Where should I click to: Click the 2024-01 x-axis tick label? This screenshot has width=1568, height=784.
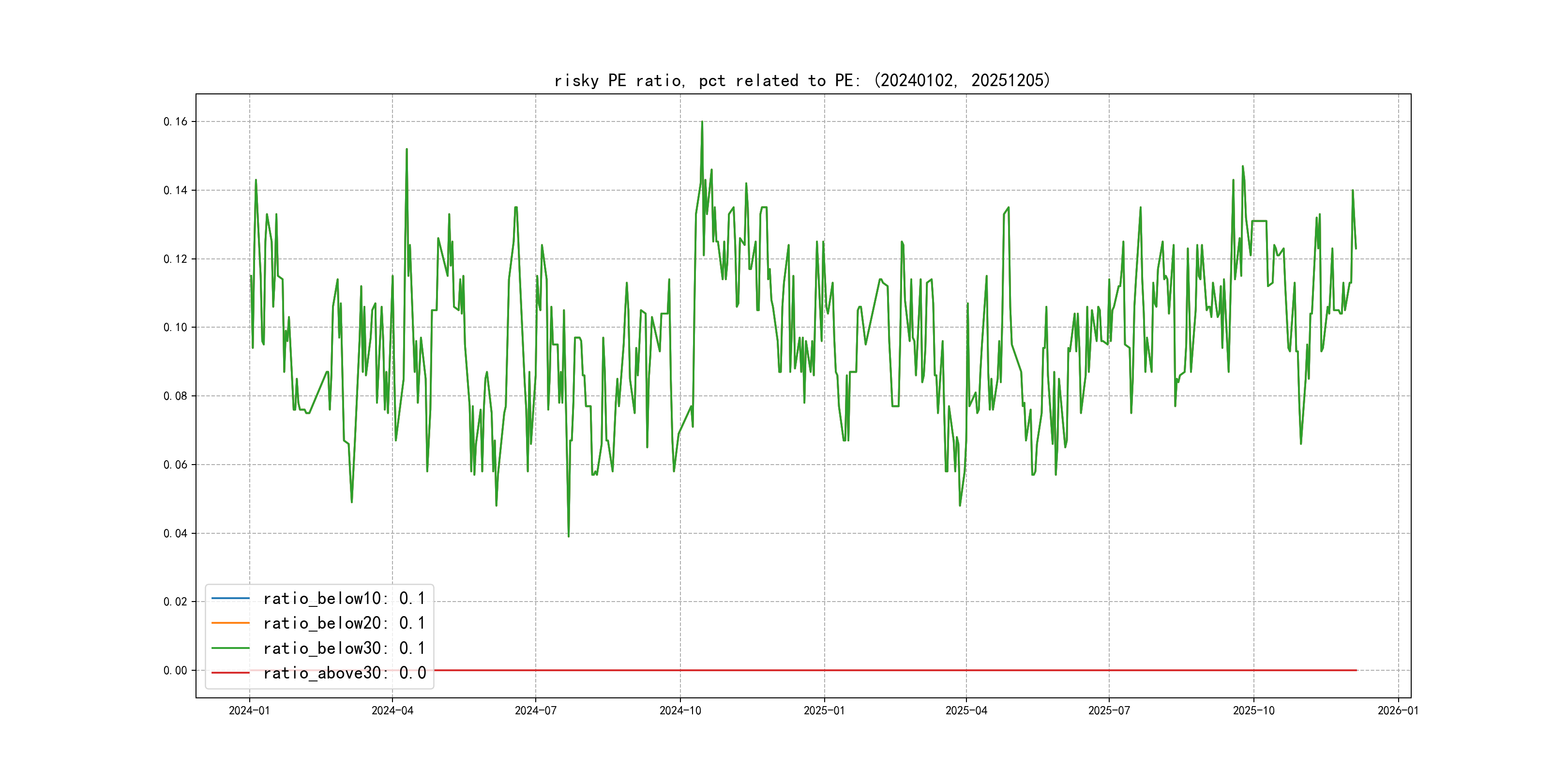click(x=249, y=710)
